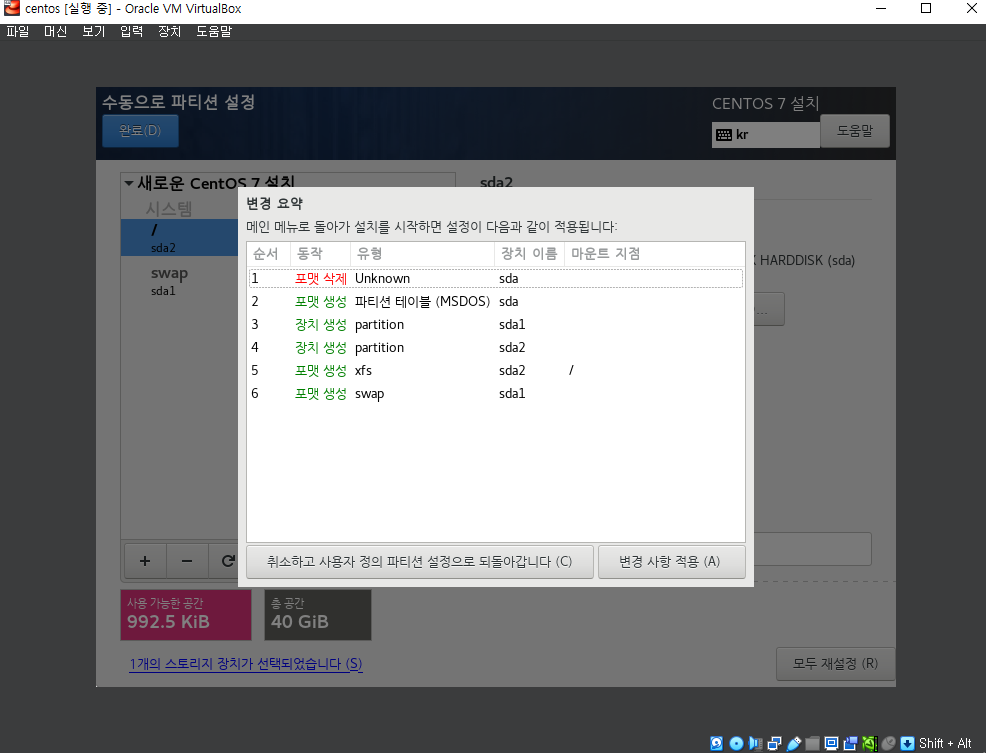Click the 순서 column header
Viewport: 986px width, 753px height.
click(269, 254)
